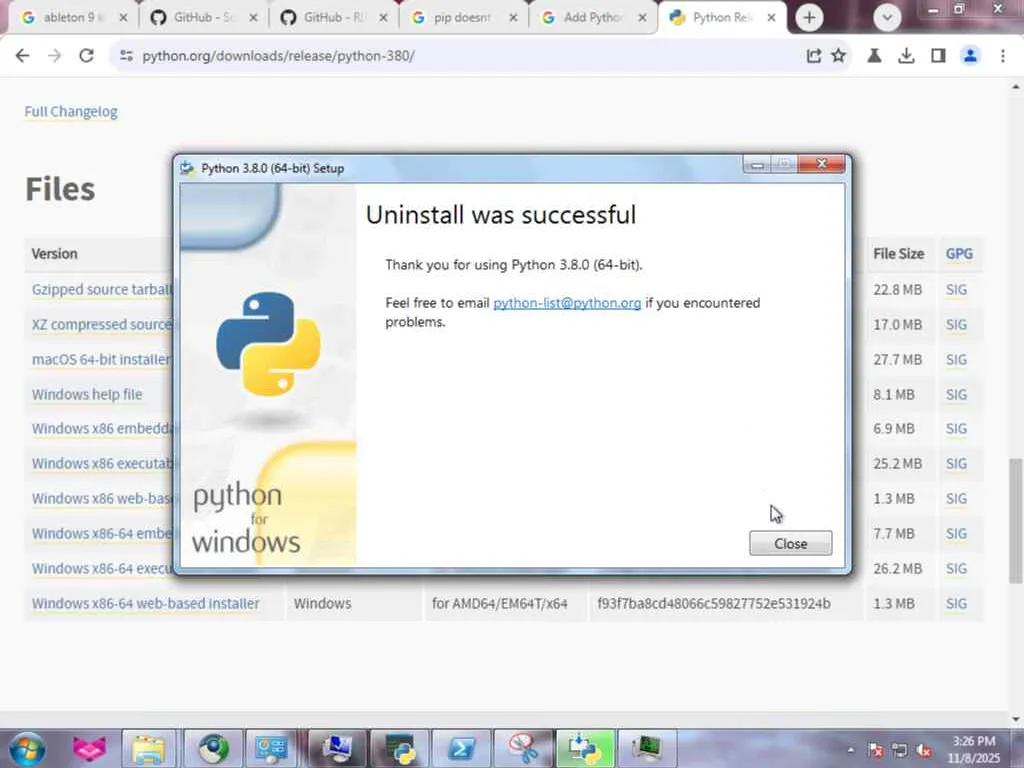Viewport: 1024px width, 768px height.
Task: Open SIG link in the 8.1 MB row
Action: click(x=956, y=394)
